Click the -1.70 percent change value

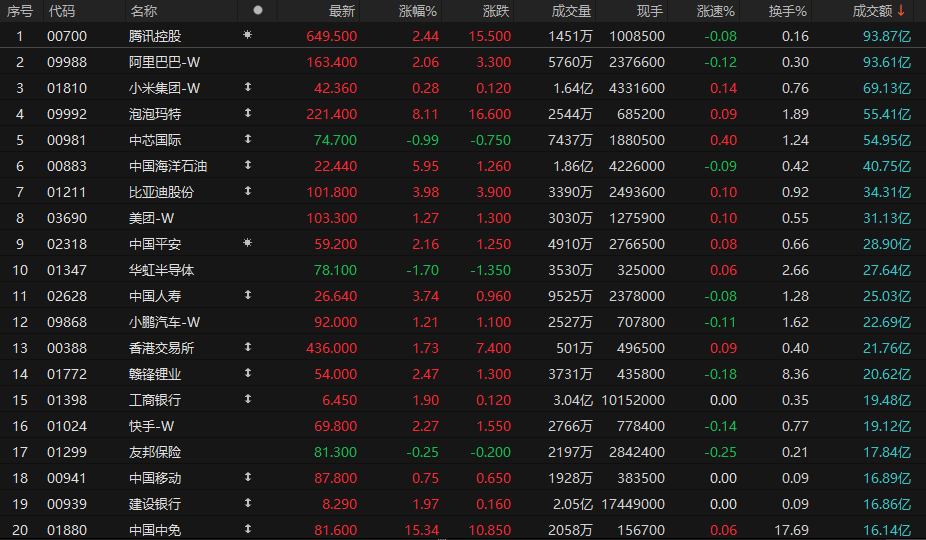click(x=423, y=270)
